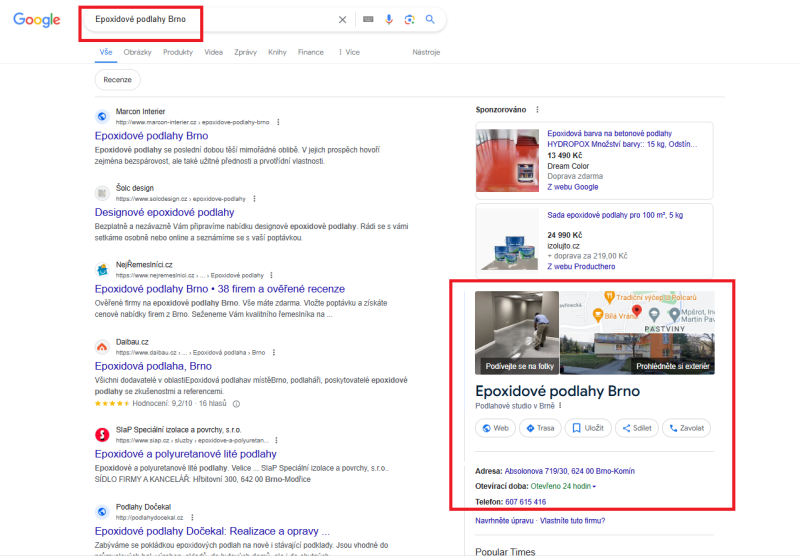The height and width of the screenshot is (556, 800).
Task: Open Daibau.cz result options menu
Action: click(274, 352)
